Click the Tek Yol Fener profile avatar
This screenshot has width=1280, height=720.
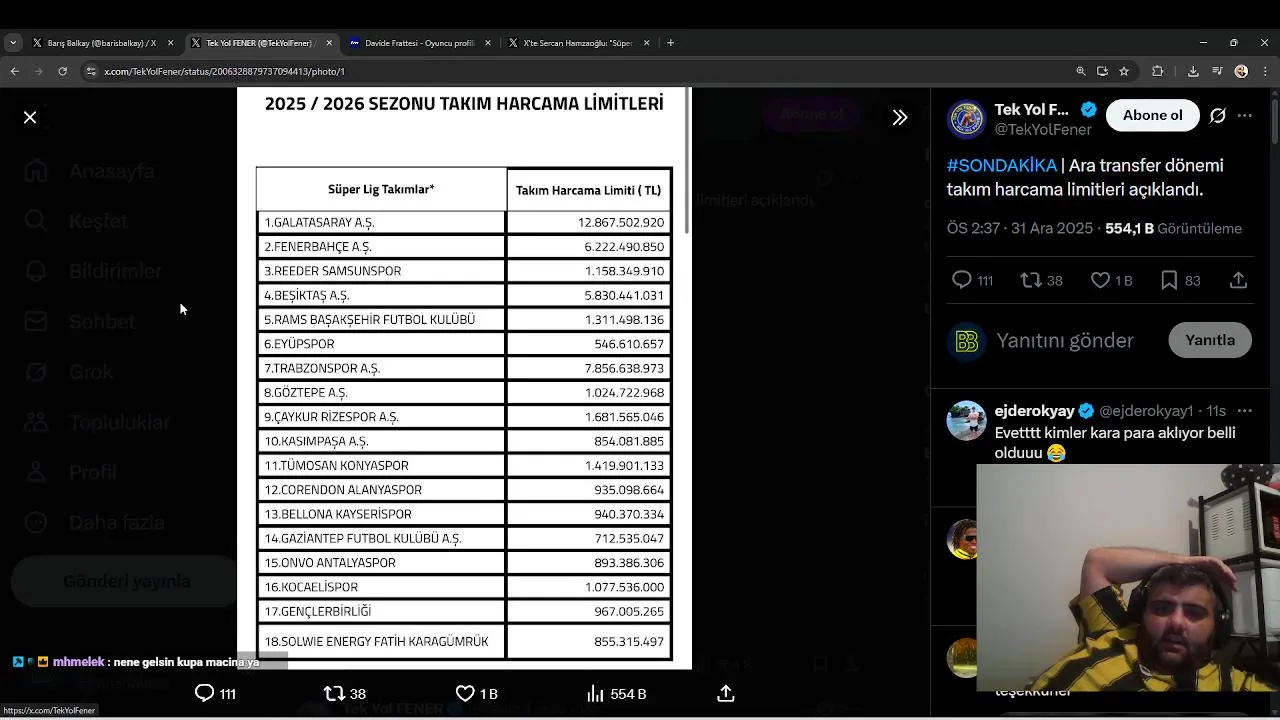click(966, 119)
